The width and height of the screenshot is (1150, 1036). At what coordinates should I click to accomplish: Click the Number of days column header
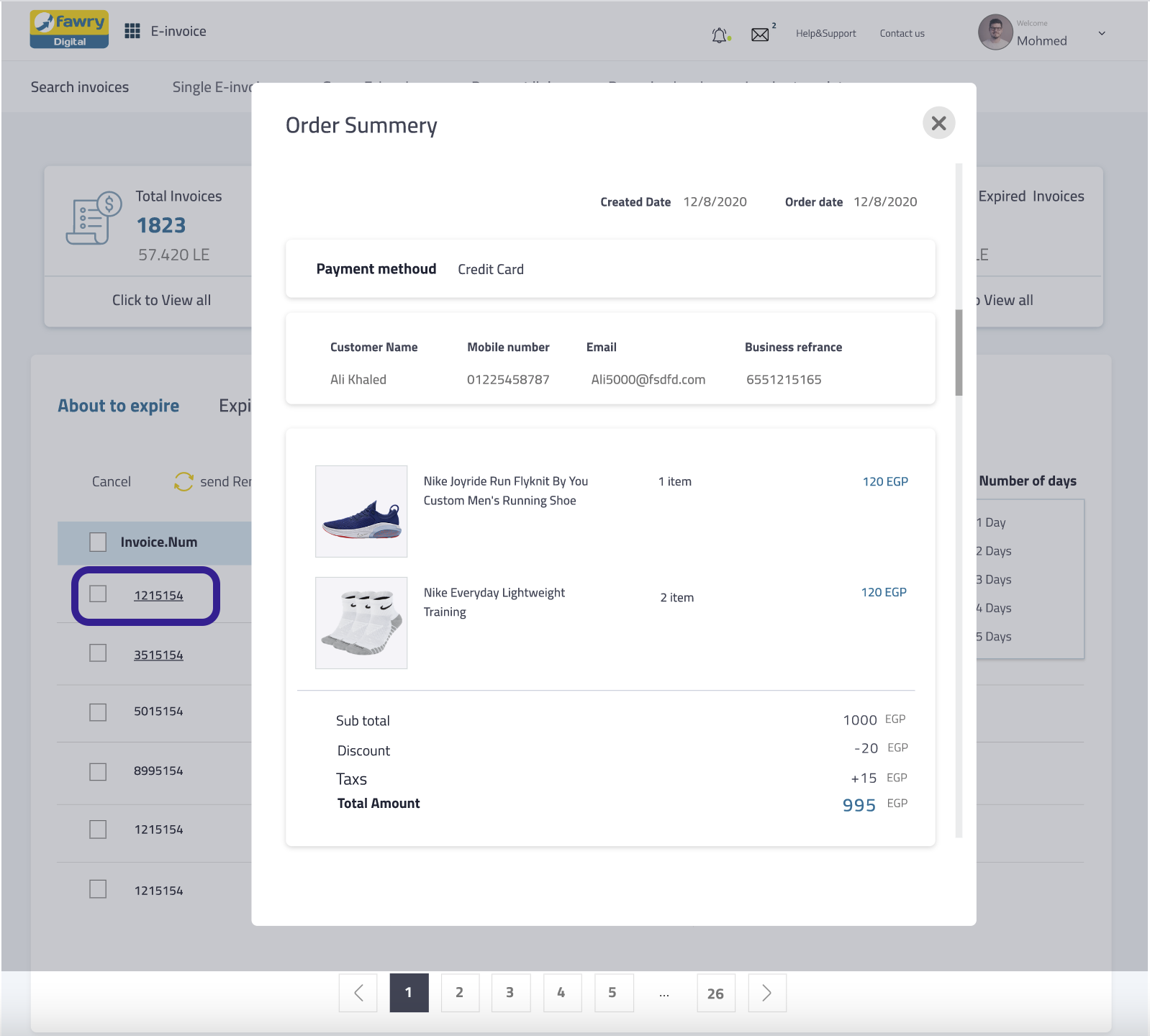1028,481
